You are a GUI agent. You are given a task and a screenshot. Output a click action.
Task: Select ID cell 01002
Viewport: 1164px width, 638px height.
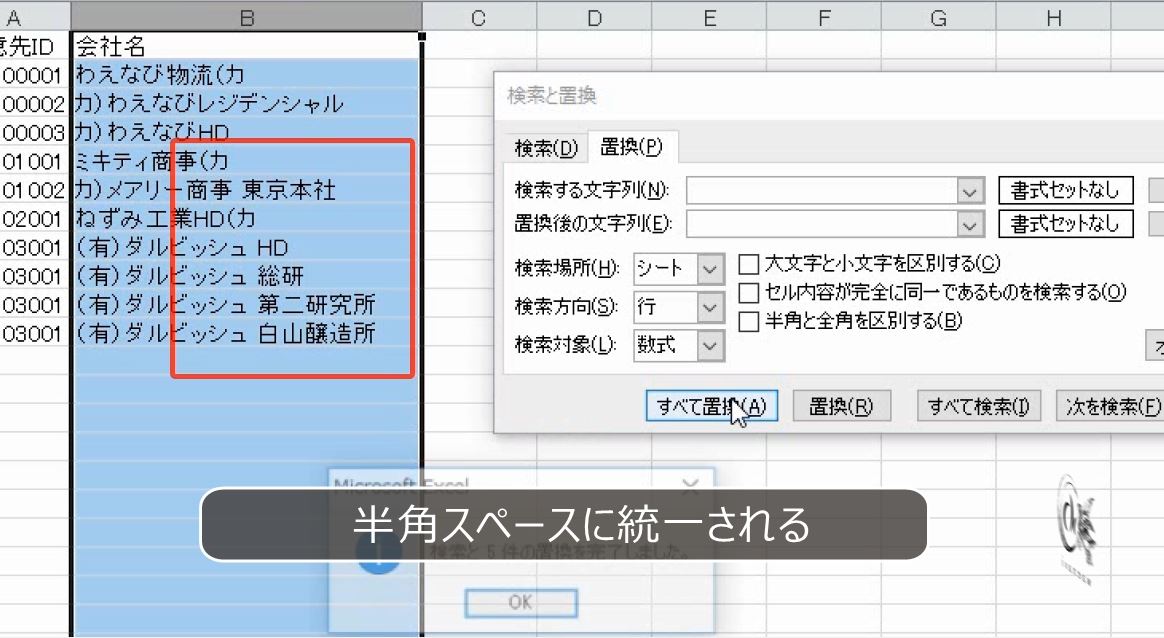(34, 189)
